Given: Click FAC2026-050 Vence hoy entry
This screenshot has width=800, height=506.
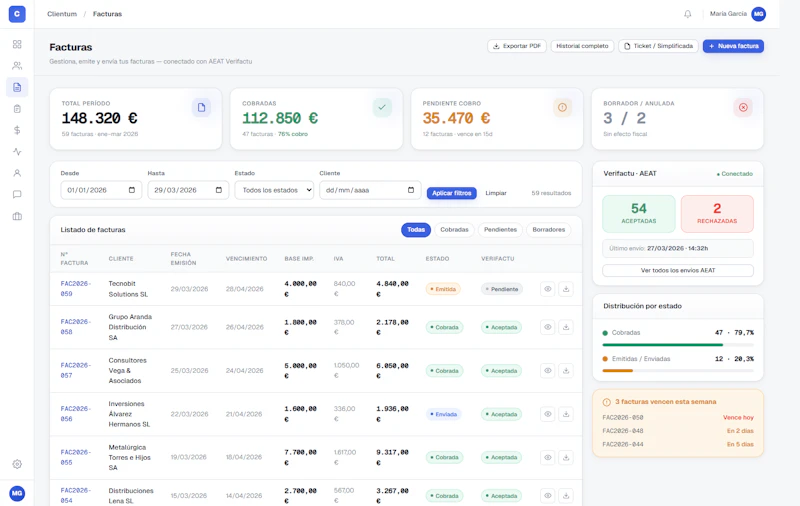Looking at the screenshot, I should 678,417.
